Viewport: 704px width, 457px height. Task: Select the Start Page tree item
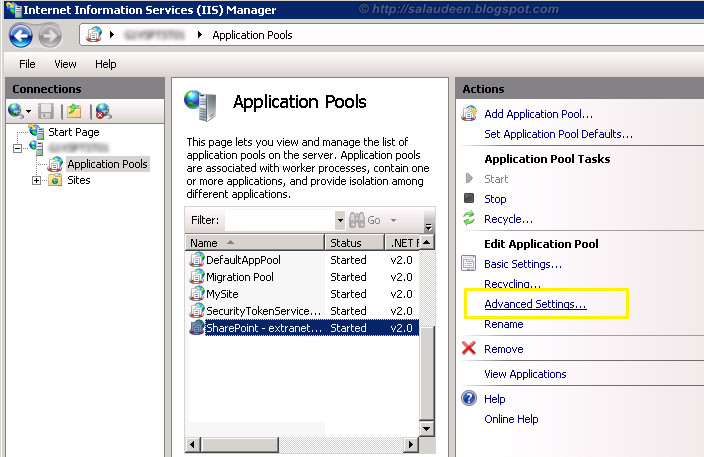[x=74, y=132]
